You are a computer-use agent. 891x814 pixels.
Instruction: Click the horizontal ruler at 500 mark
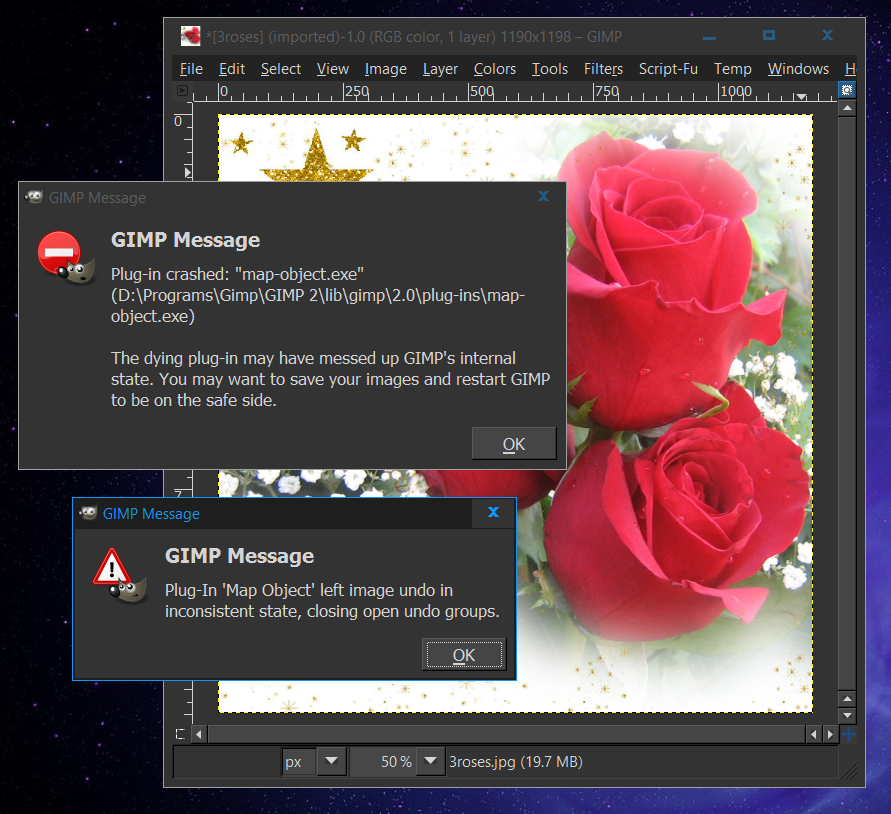click(481, 92)
